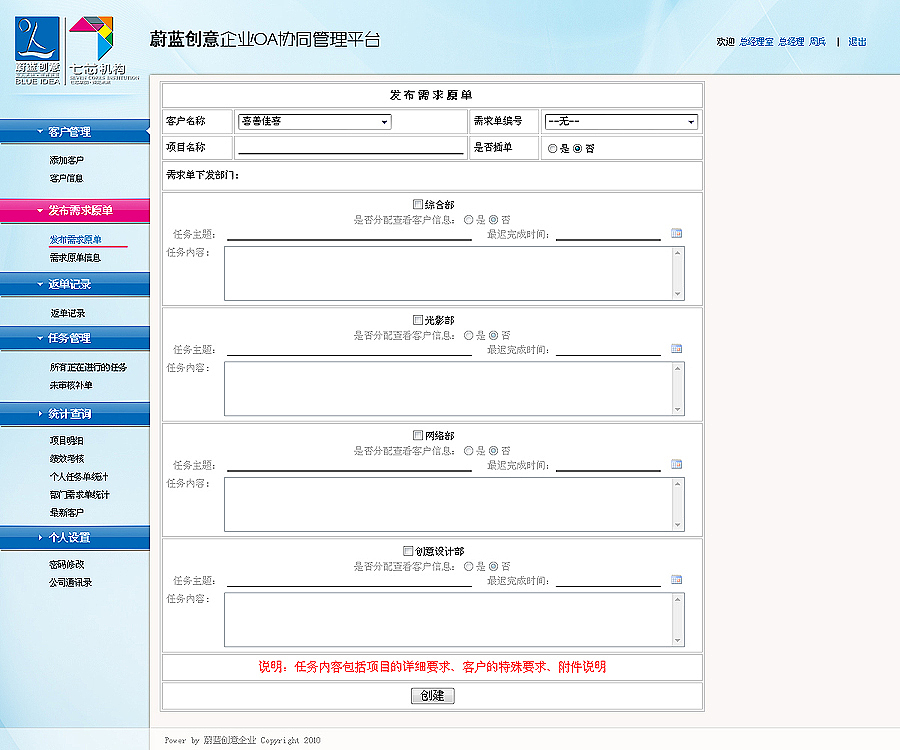Open 所有正在进行的任务 menu item

pos(88,367)
